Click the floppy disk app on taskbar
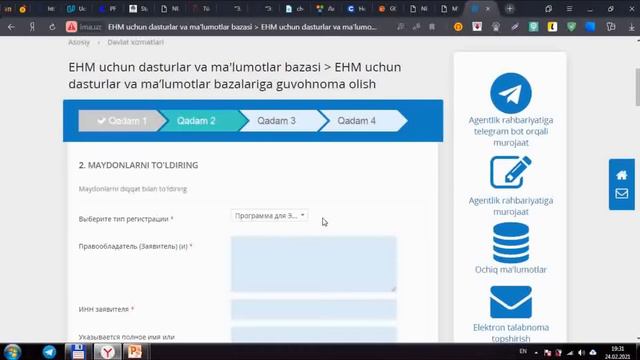The width and height of the screenshot is (640, 360). 78,351
